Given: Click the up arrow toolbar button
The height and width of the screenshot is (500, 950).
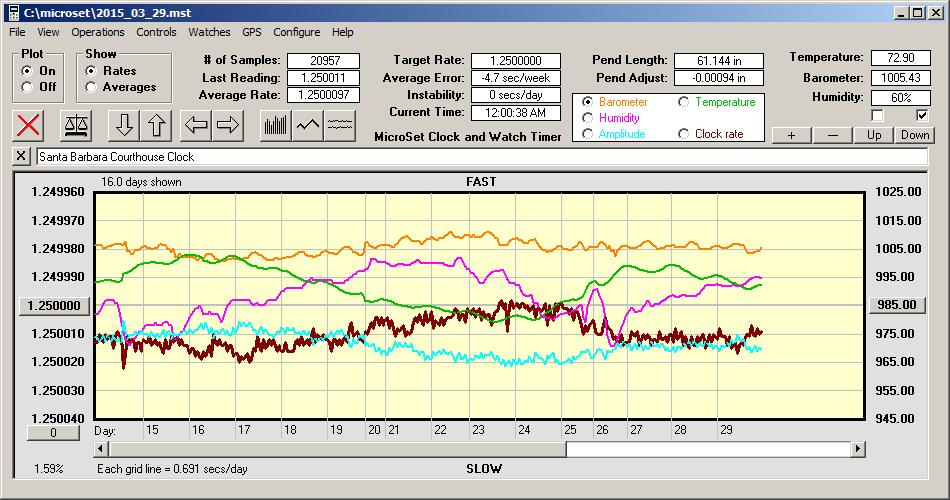Looking at the screenshot, I should pos(156,125).
